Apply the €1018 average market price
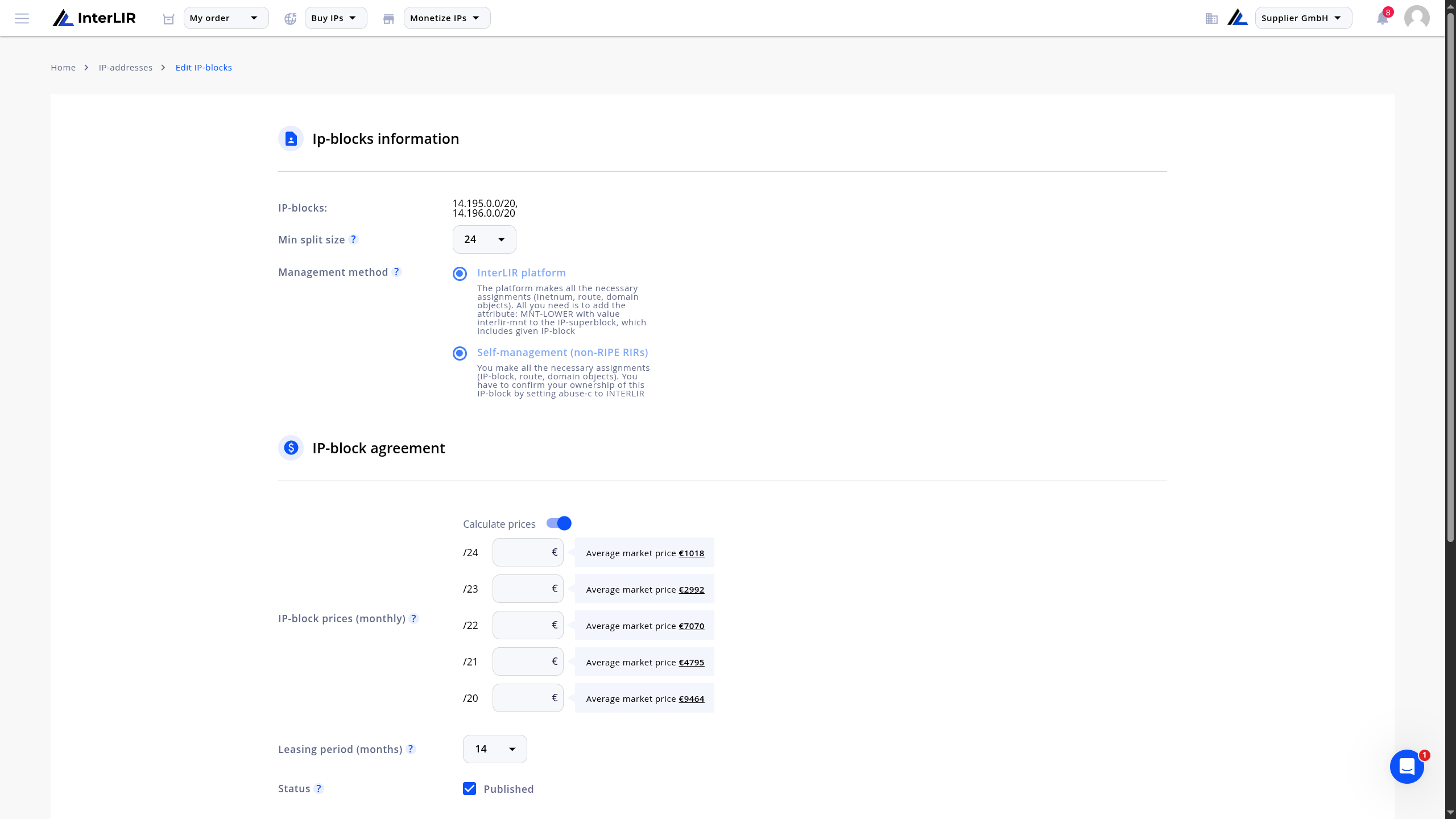Image resolution: width=1456 pixels, height=819 pixels. tap(691, 553)
